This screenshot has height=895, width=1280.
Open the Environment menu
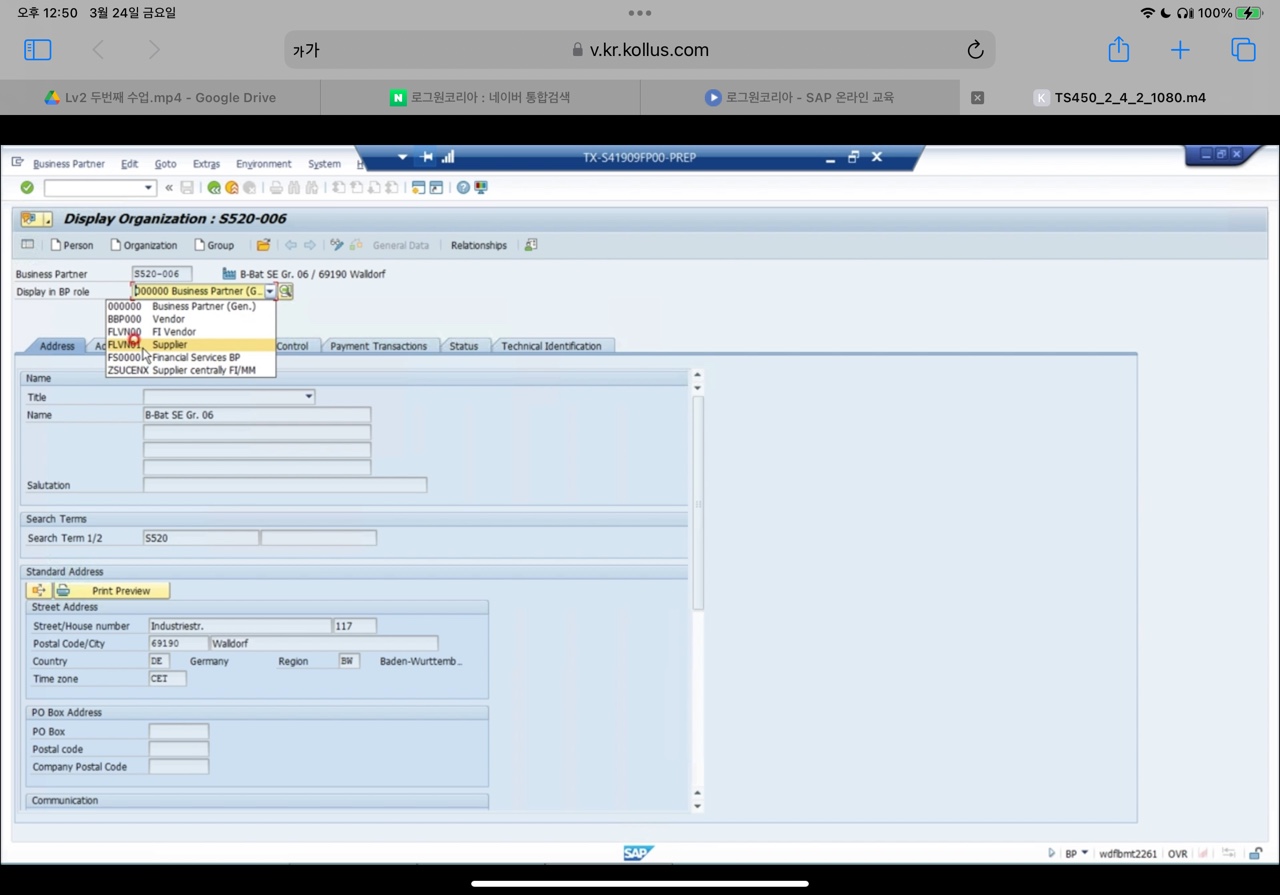(264, 164)
